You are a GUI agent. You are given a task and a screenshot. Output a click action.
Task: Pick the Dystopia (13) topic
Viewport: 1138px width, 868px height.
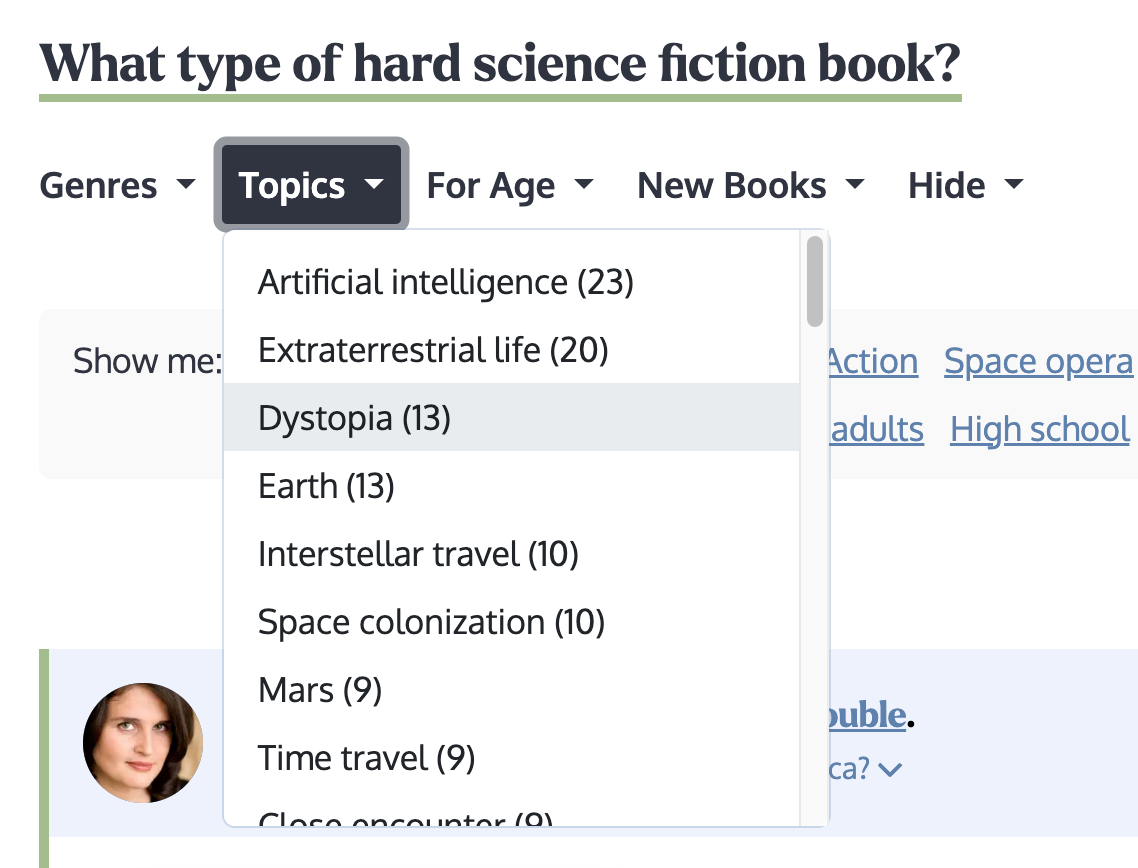point(512,417)
